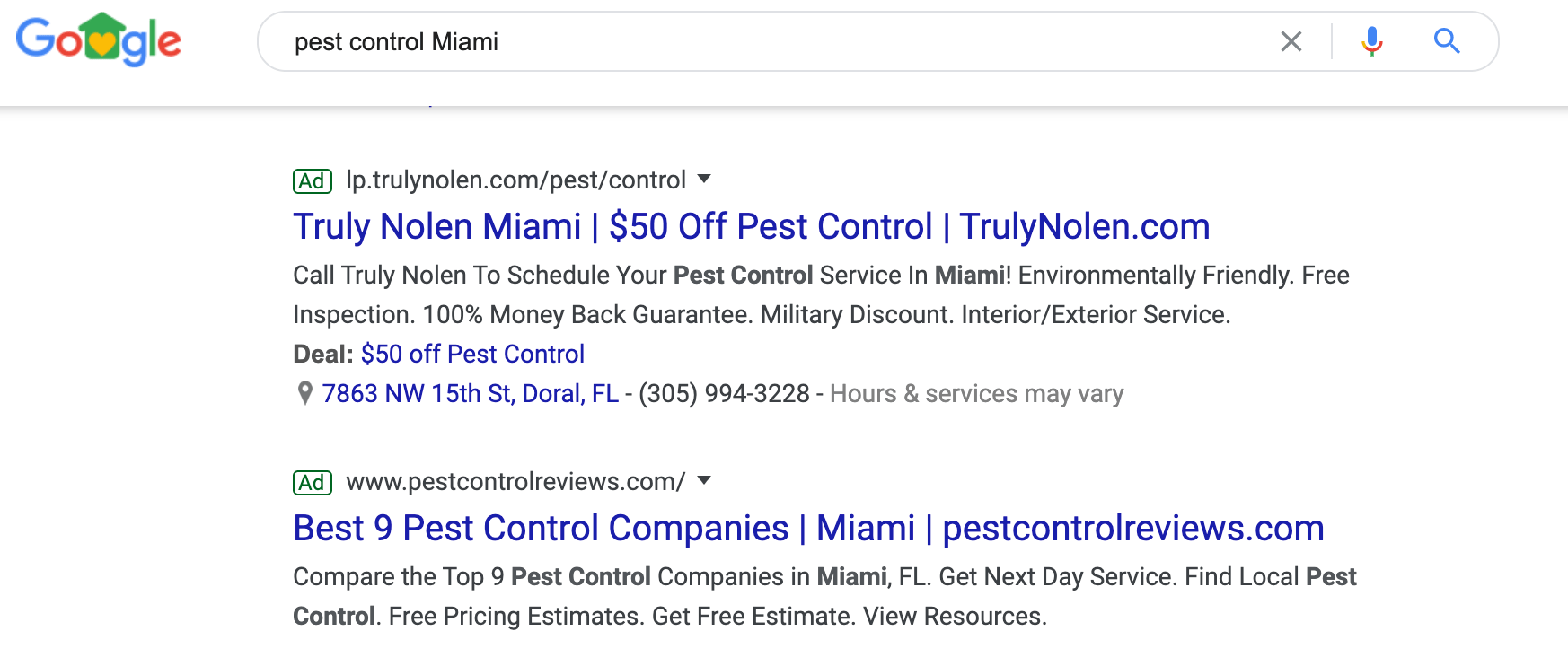1568x666 pixels.
Task: Open the 'Best 9 Pest Control Companies | Miami' headline
Action: [808, 528]
